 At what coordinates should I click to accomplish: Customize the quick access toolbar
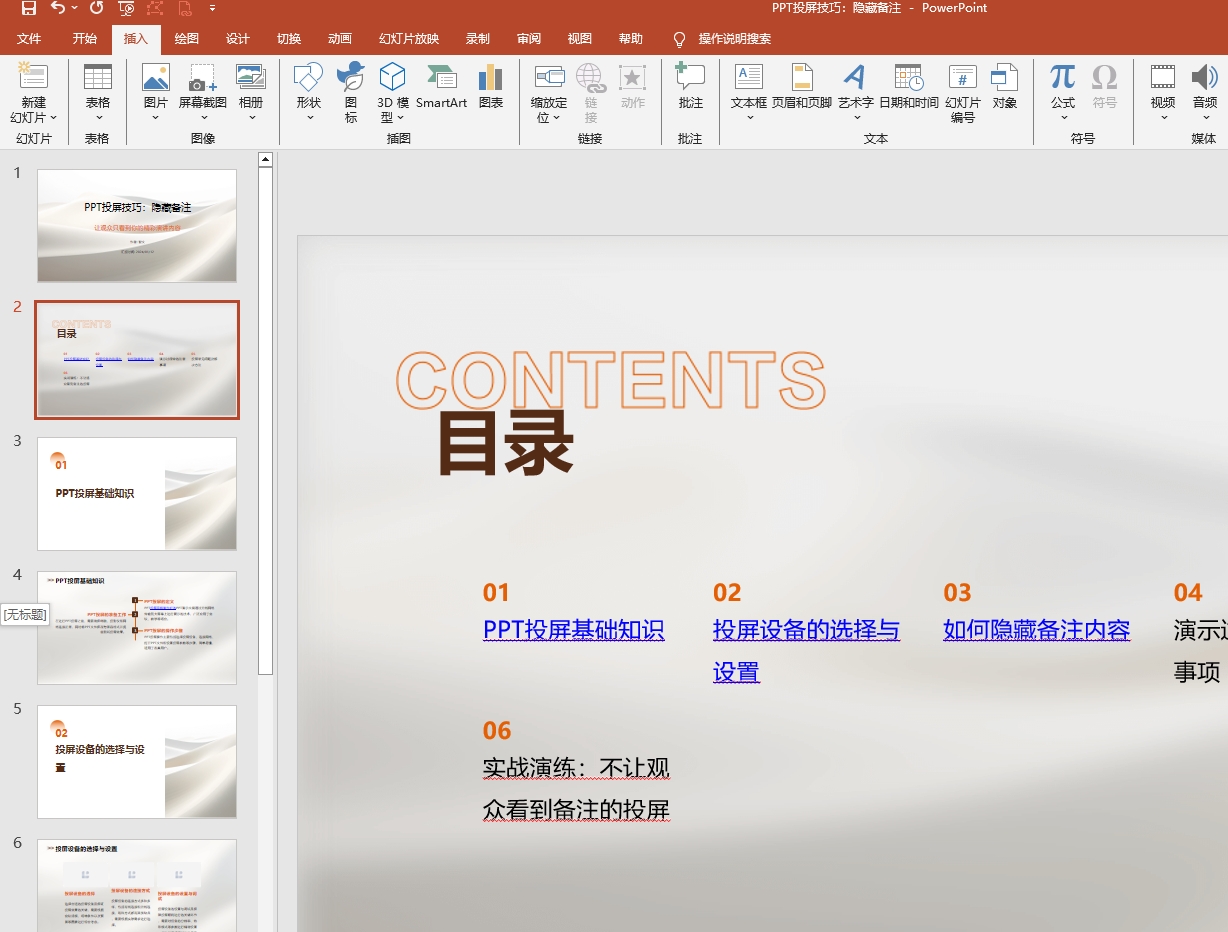213,8
